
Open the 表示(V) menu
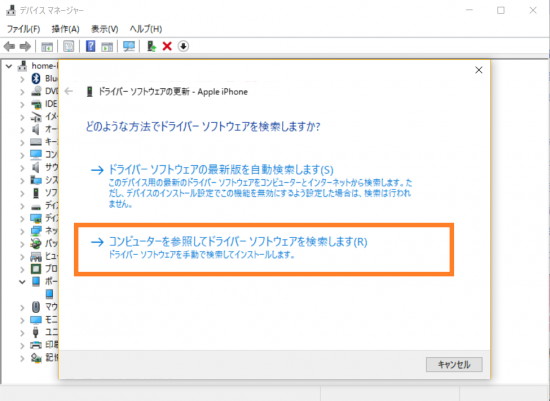pyautogui.click(x=105, y=29)
